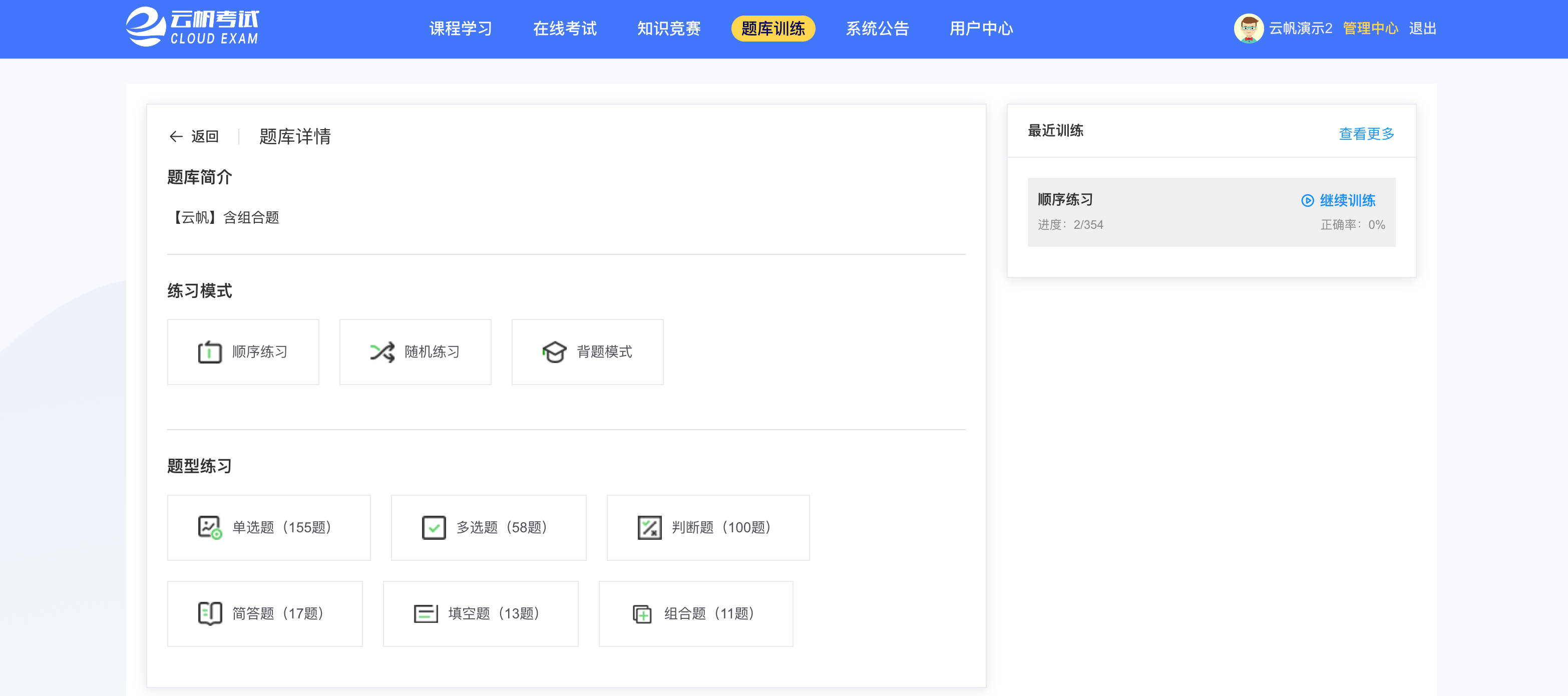The image size is (1568, 696).
Task: Practice 多选题 (58题)
Action: point(489,527)
